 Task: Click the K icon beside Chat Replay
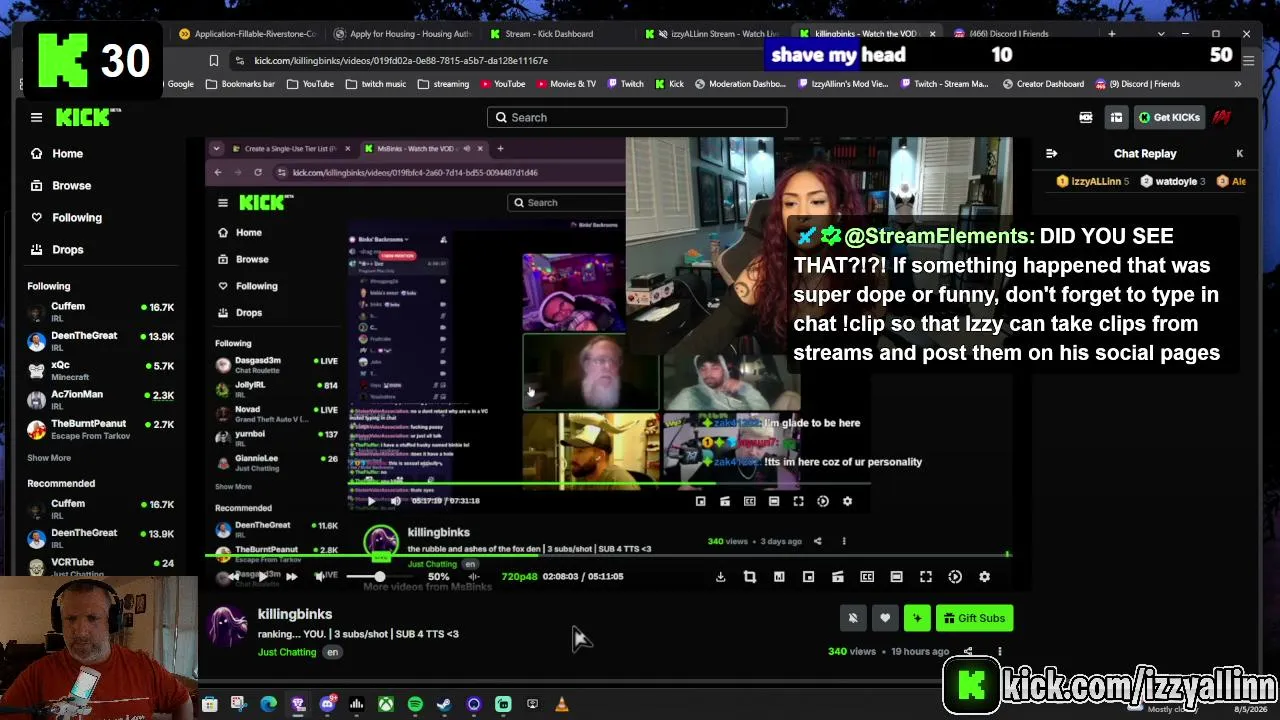[x=1239, y=153]
